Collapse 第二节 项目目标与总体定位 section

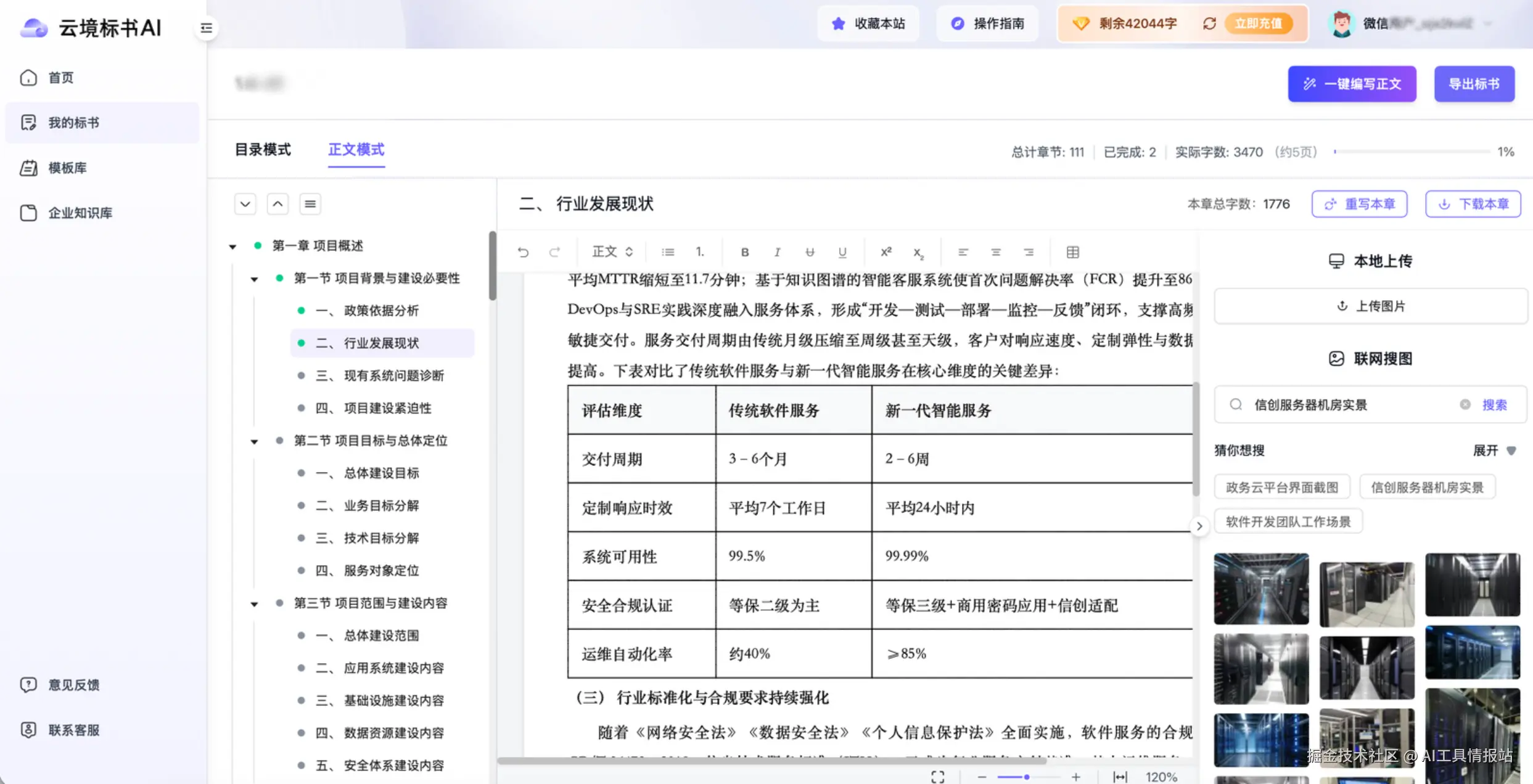[x=254, y=441]
